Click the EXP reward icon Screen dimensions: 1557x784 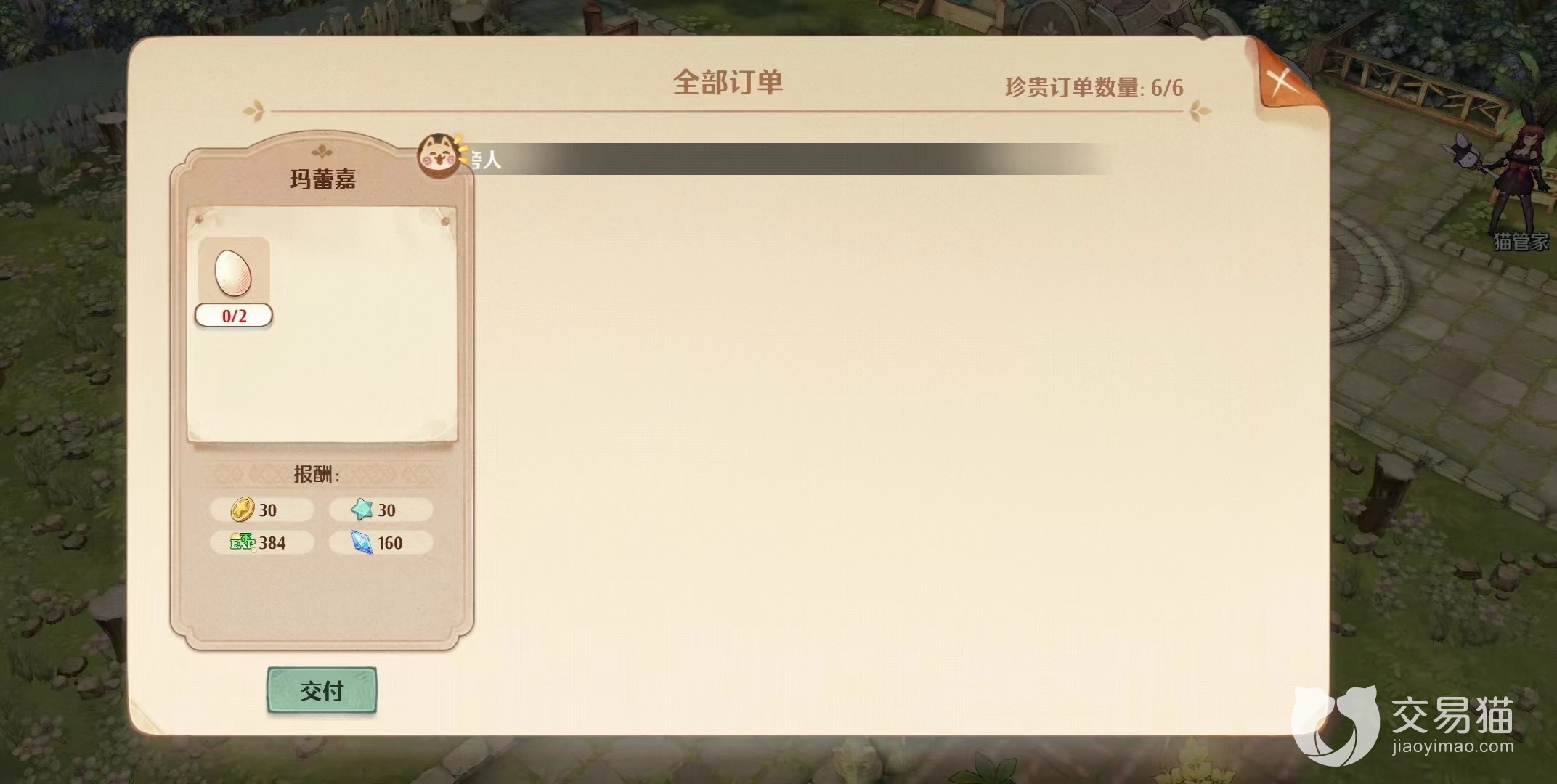pos(243,542)
